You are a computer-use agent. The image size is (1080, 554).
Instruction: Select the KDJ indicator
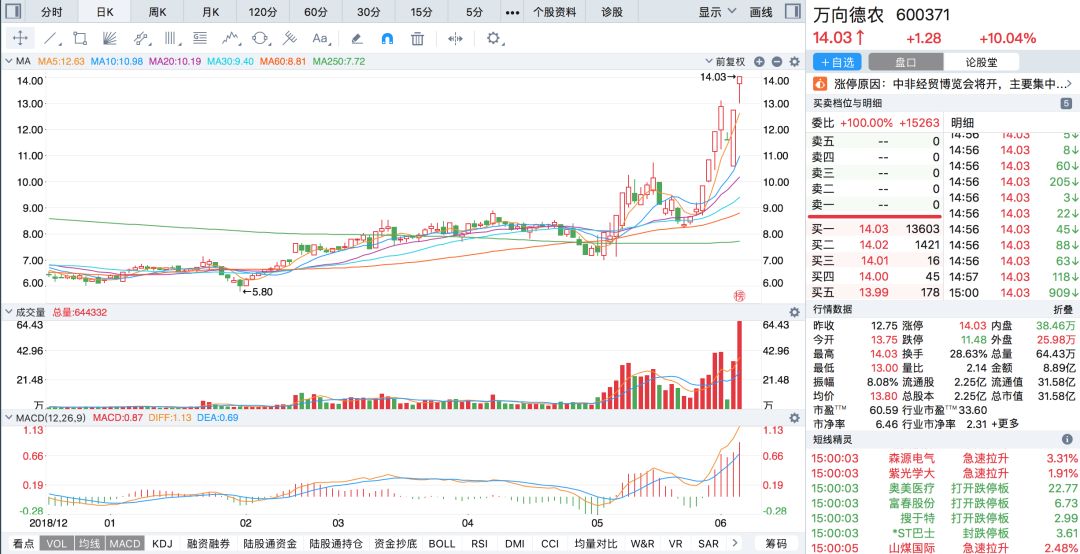(163, 544)
